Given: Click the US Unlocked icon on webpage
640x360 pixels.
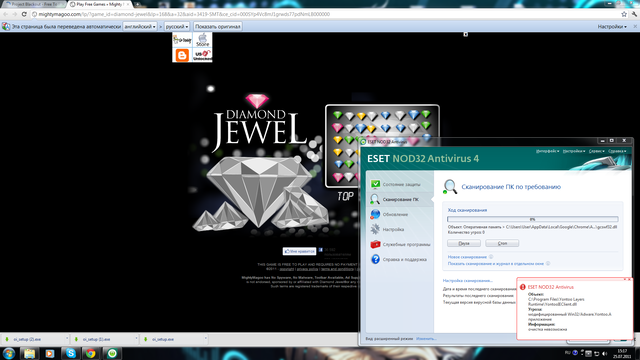Looking at the screenshot, I should click(x=202, y=55).
